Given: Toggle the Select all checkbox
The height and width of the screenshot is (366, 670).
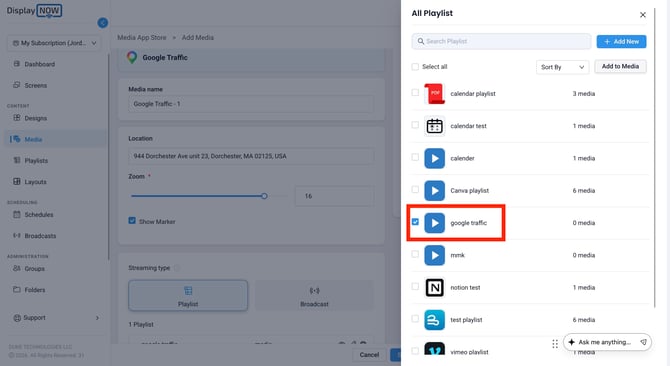Looking at the screenshot, I should pyautogui.click(x=415, y=67).
